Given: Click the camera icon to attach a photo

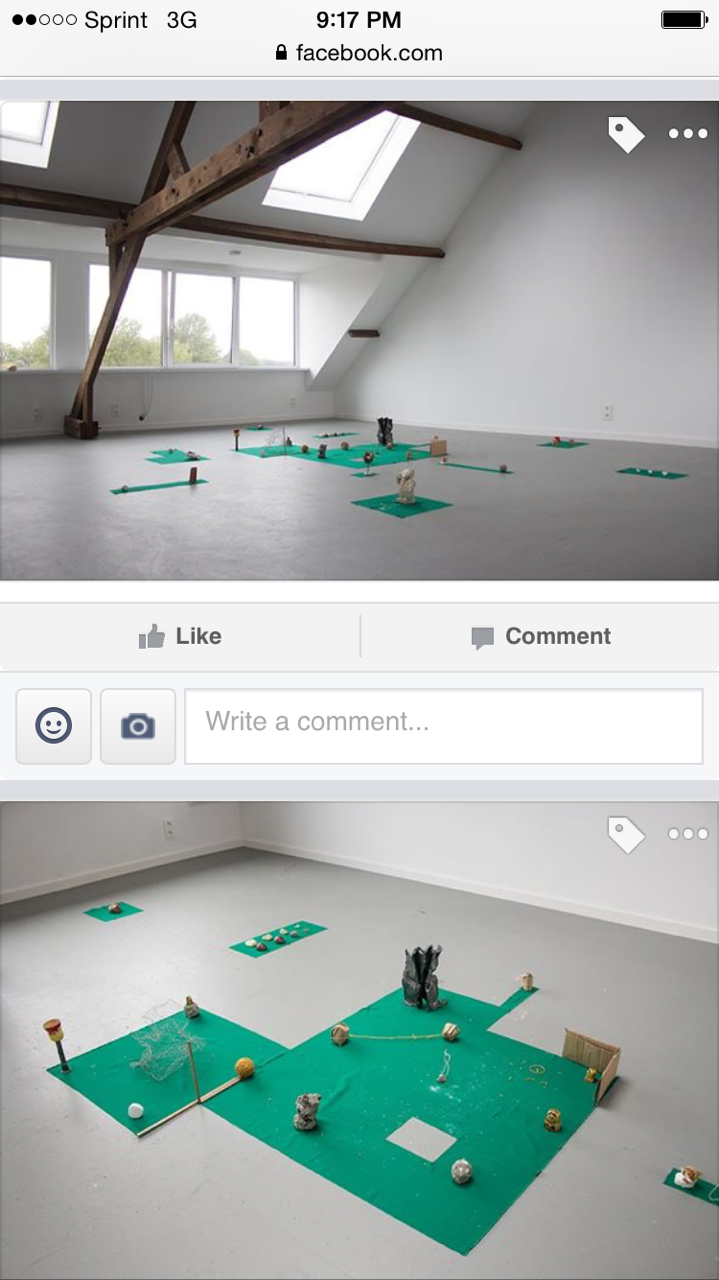Looking at the screenshot, I should 138,726.
